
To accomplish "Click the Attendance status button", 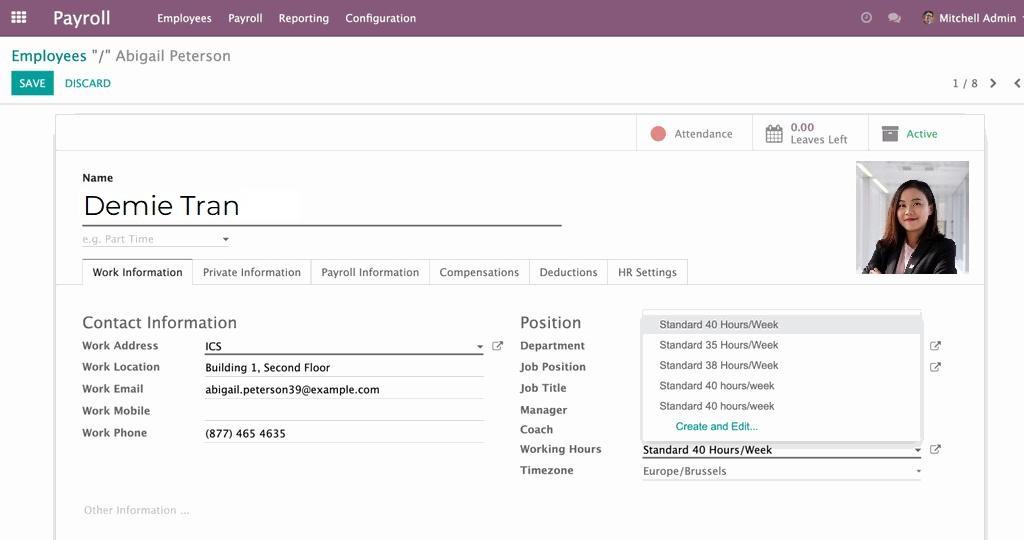I will coord(694,133).
